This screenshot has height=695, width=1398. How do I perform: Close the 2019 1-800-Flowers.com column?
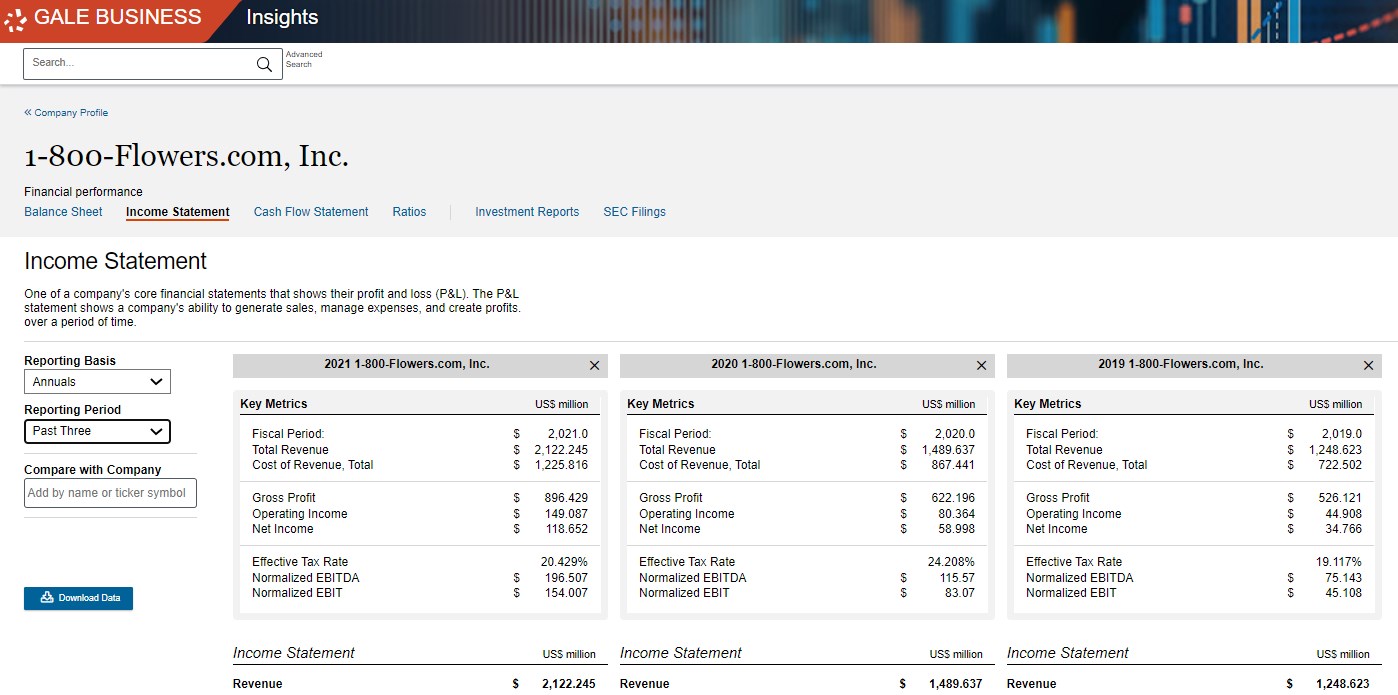1368,366
